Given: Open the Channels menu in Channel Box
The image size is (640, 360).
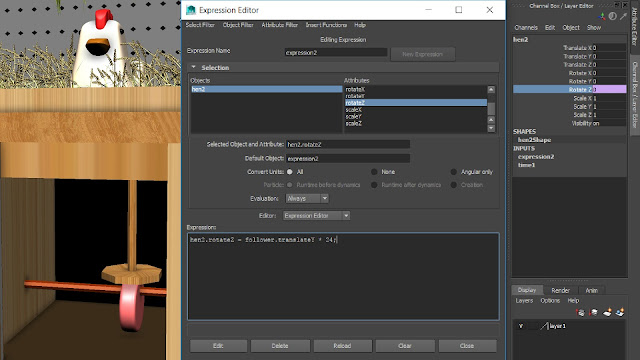Looking at the screenshot, I should coord(526,27).
